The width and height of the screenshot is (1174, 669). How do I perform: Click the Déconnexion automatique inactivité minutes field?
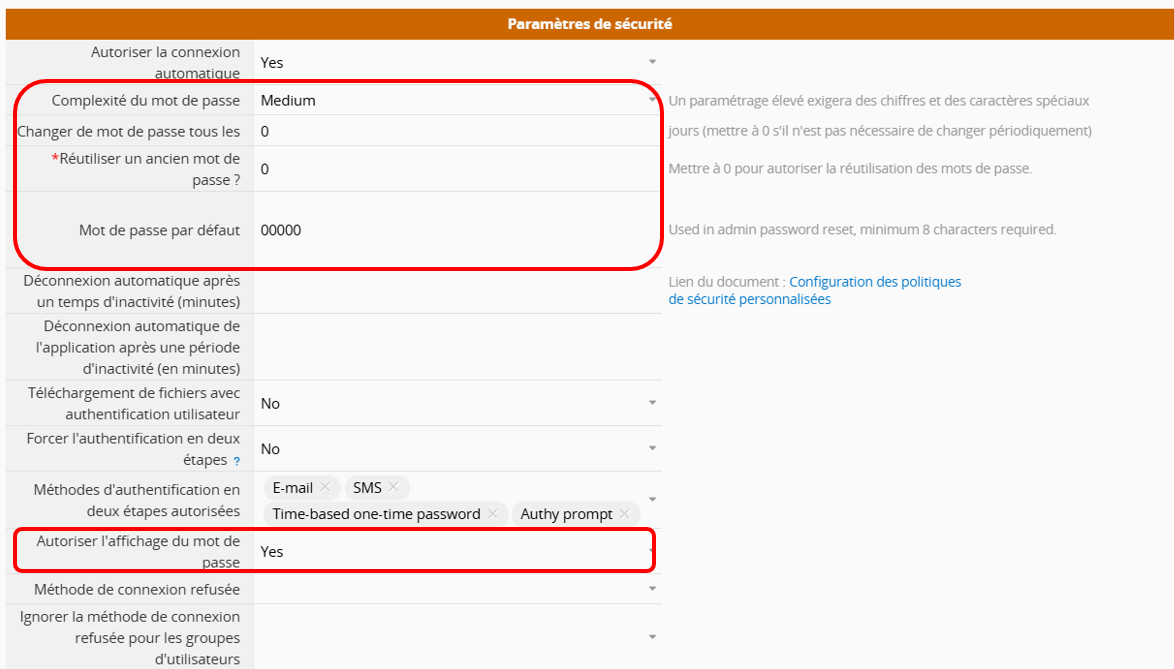pyautogui.click(x=457, y=291)
